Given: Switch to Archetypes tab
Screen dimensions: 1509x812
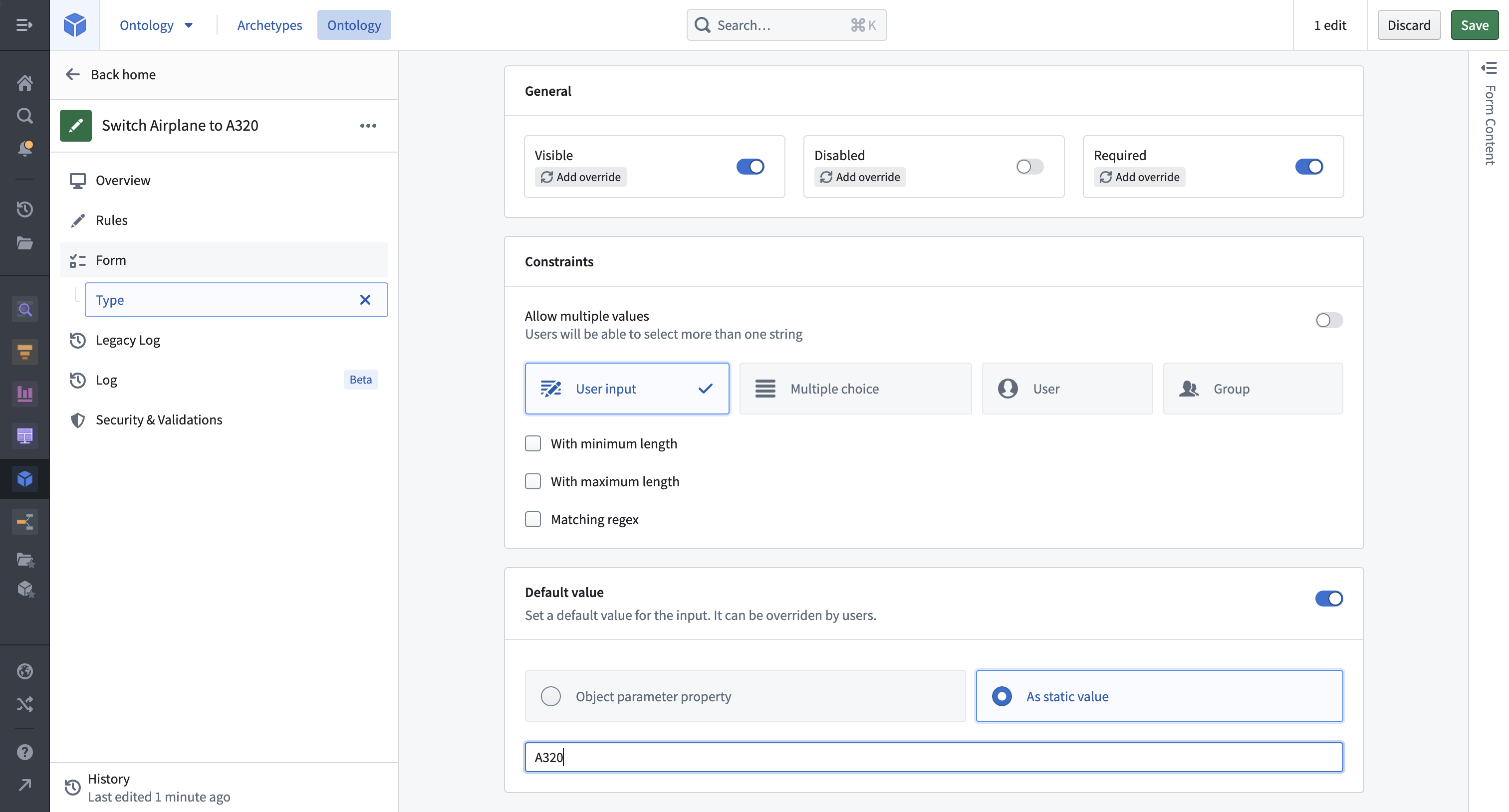Looking at the screenshot, I should tap(269, 25).
